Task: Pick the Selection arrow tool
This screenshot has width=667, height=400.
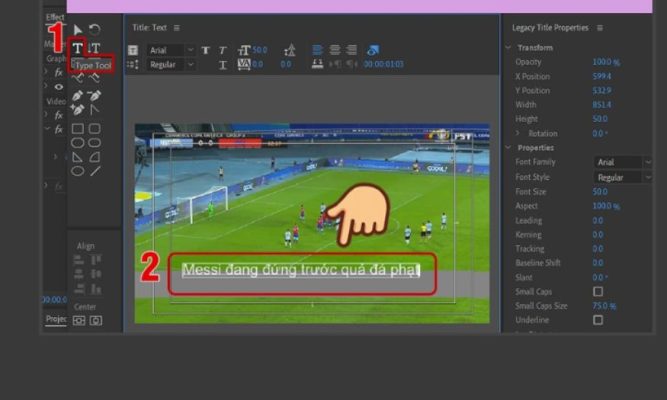Action: click(78, 30)
